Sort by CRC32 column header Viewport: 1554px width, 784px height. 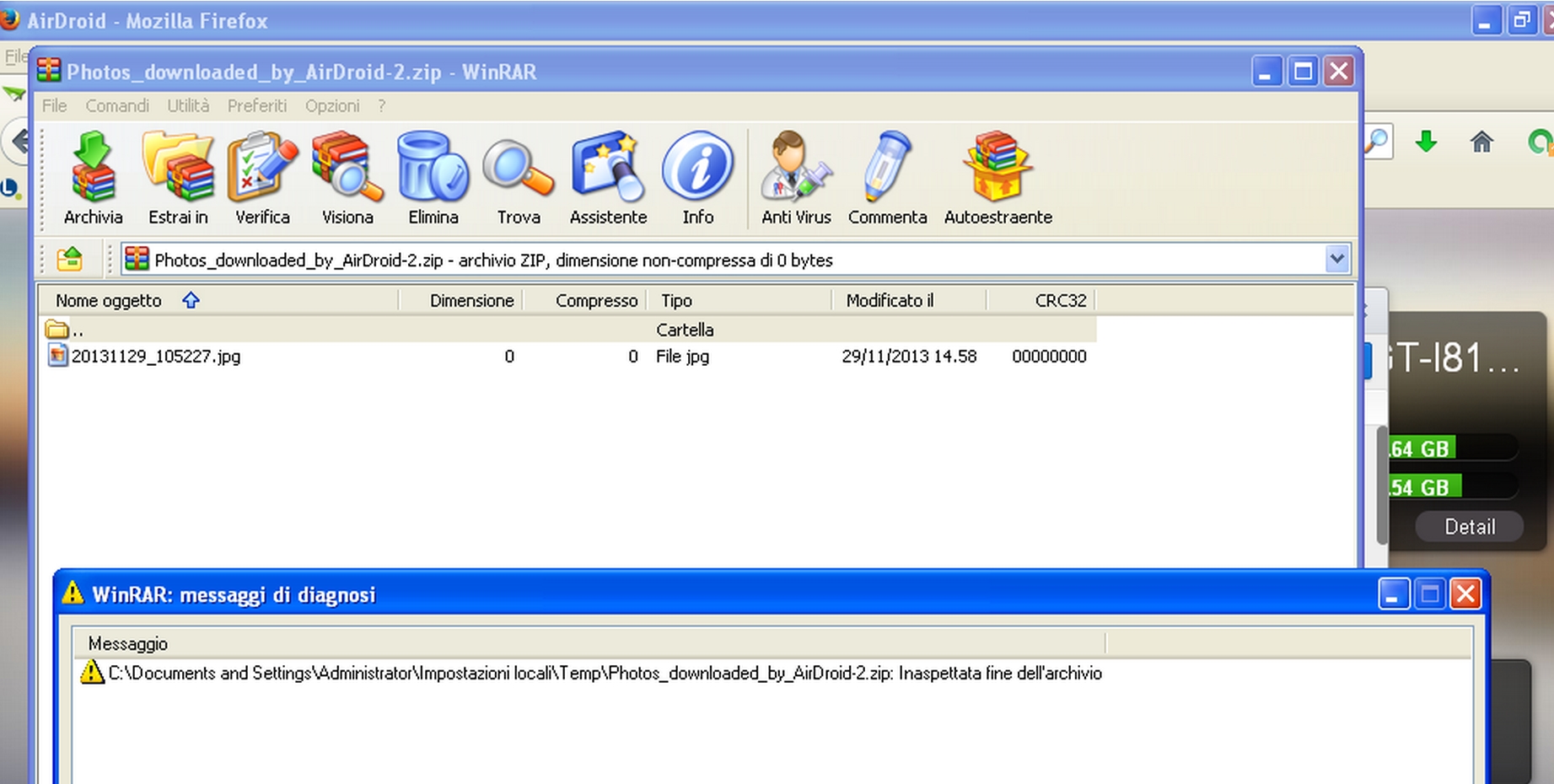click(x=1041, y=300)
